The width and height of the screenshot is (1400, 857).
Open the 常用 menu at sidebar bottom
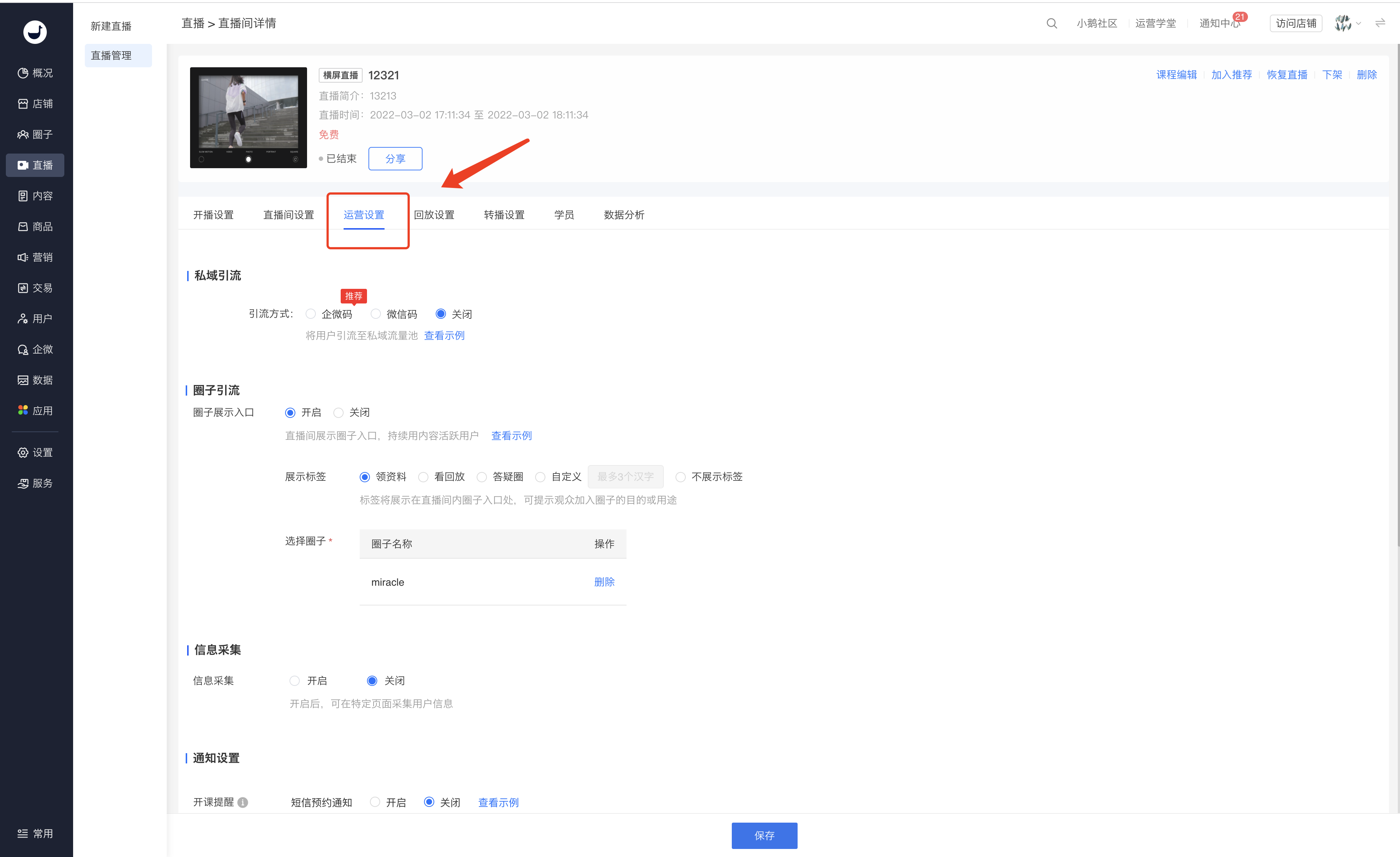pyautogui.click(x=35, y=833)
